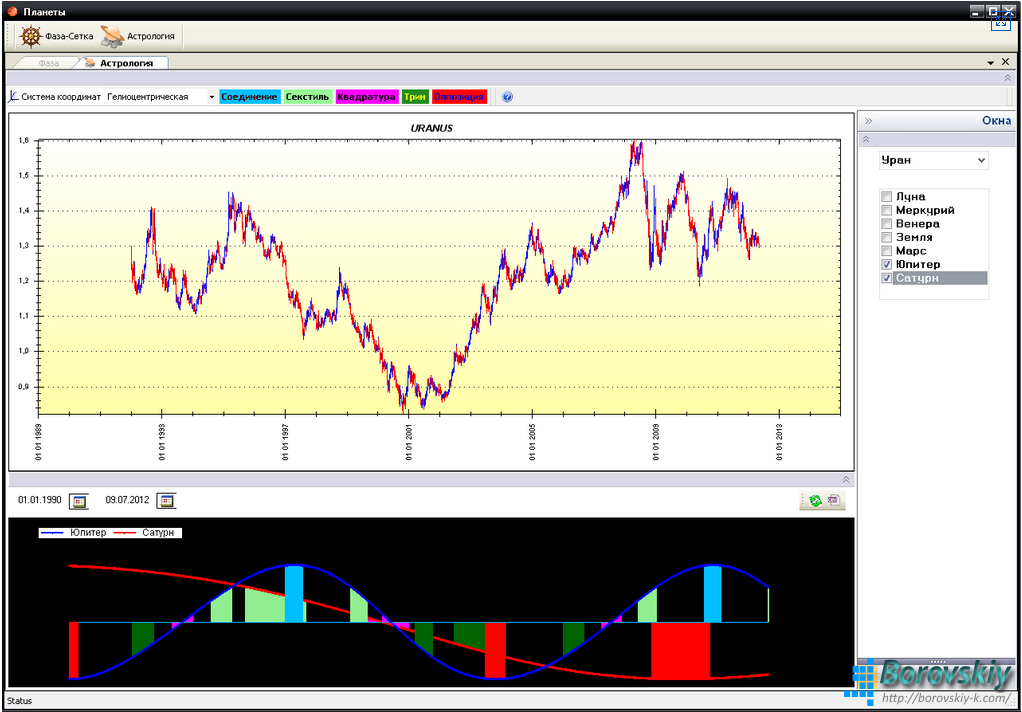Click the 01 01 2001 date axis label
Screen dimensions: 1022x712
point(409,441)
